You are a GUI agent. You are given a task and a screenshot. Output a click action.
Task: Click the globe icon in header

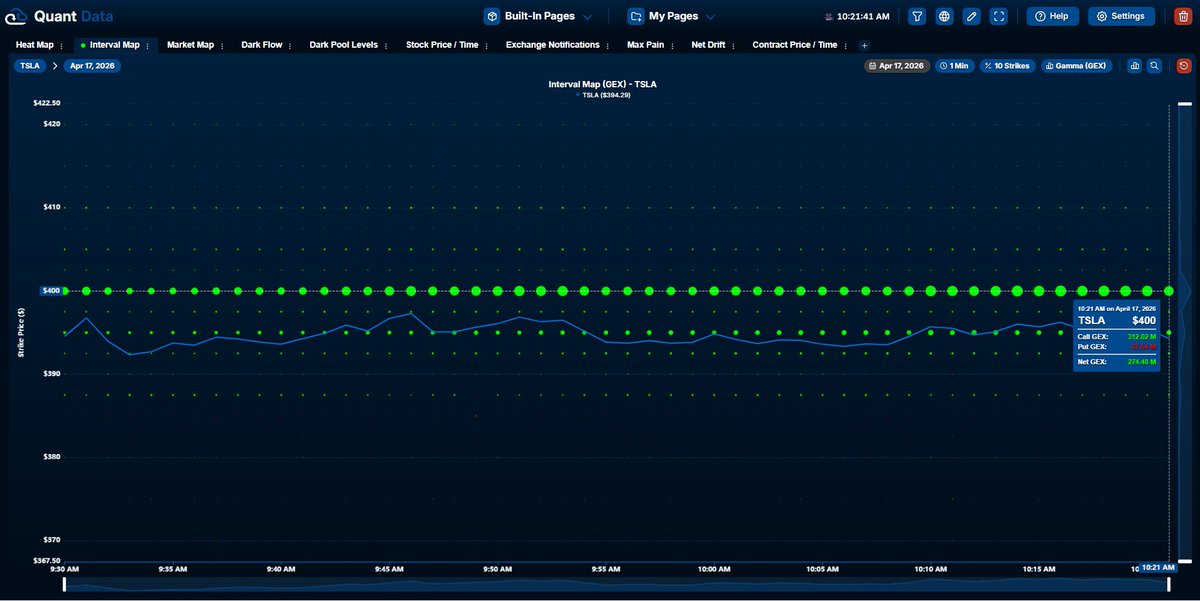(944, 16)
